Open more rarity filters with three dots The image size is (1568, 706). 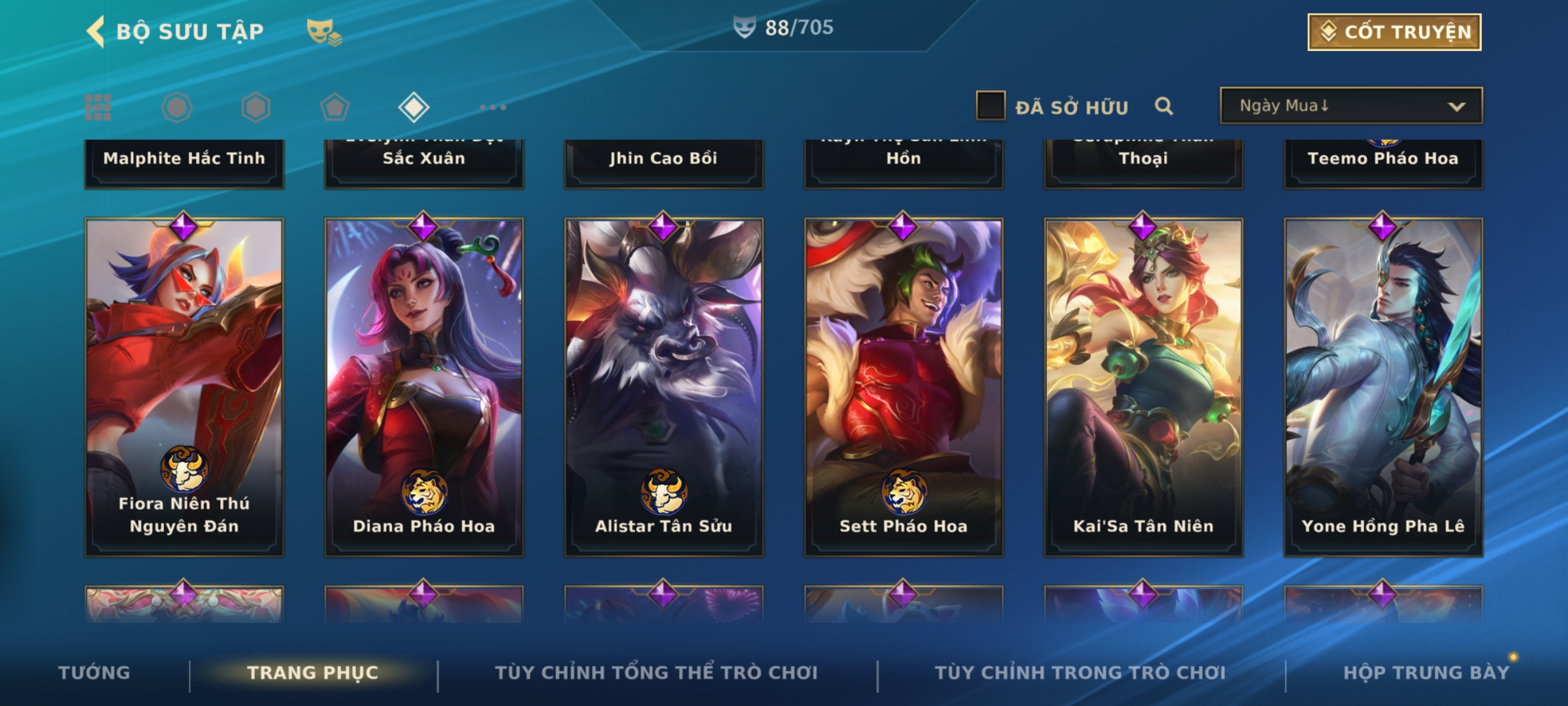(x=493, y=107)
